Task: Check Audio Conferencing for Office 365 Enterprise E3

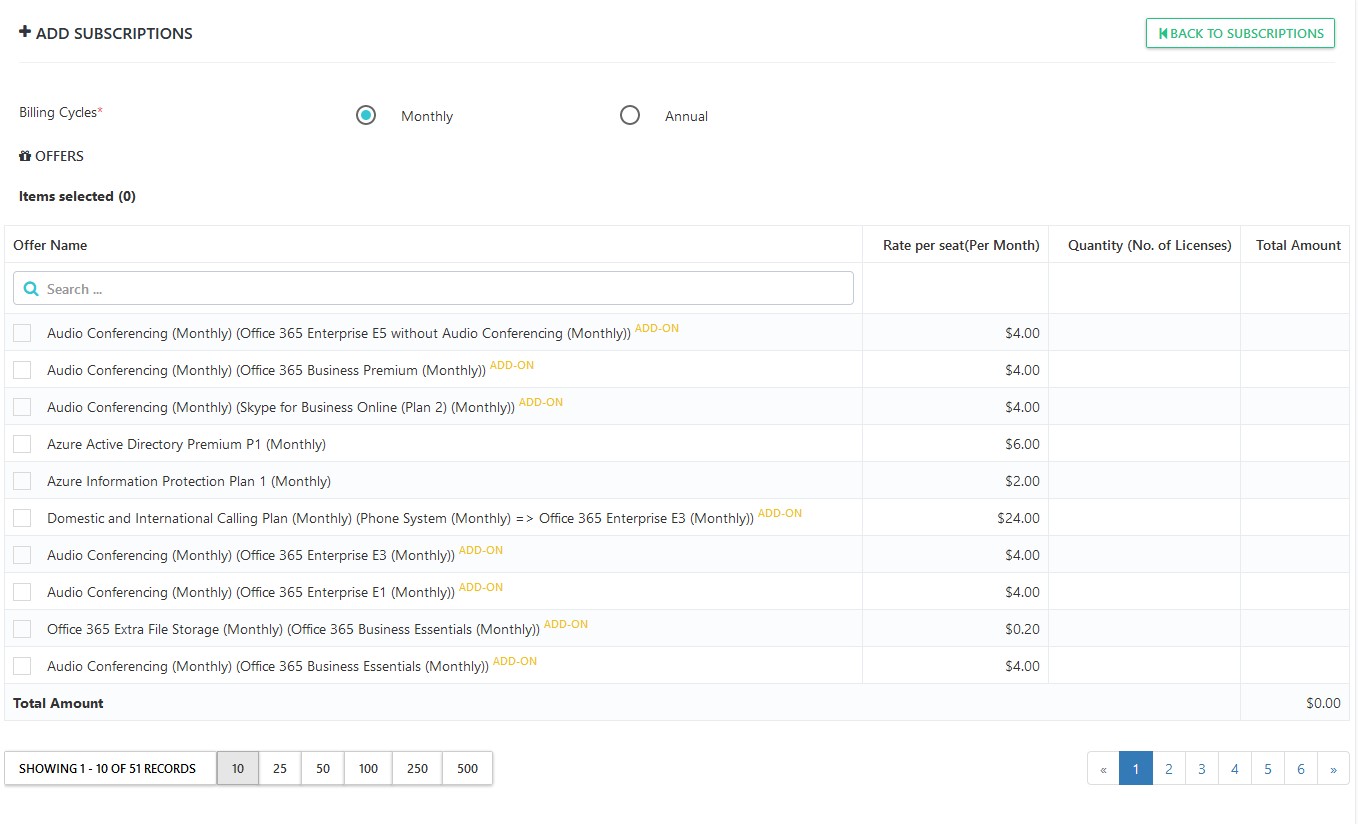Action: tap(22, 555)
